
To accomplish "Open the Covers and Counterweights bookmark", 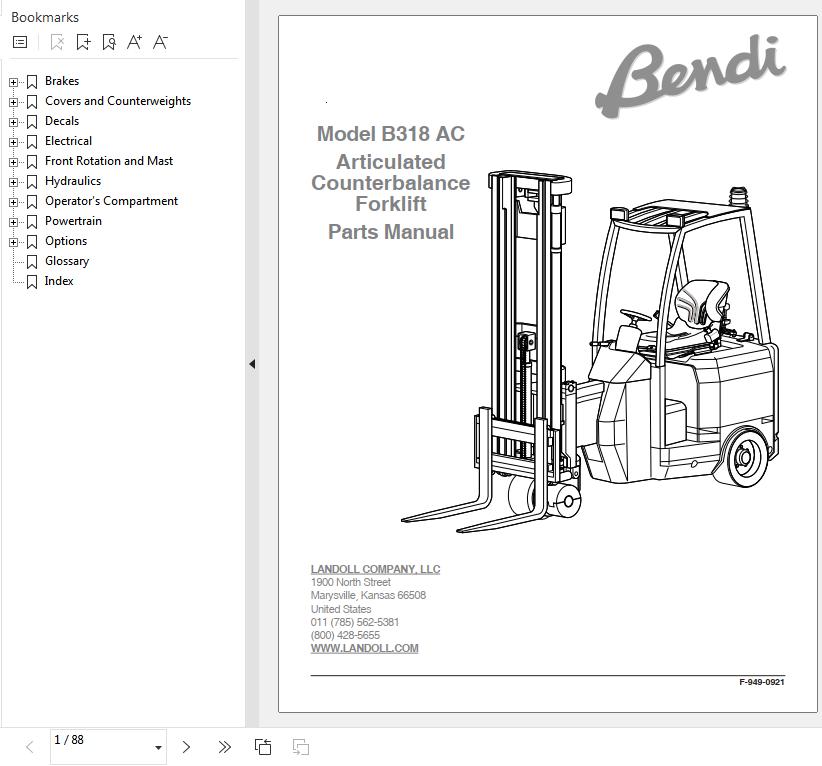I will click(118, 101).
